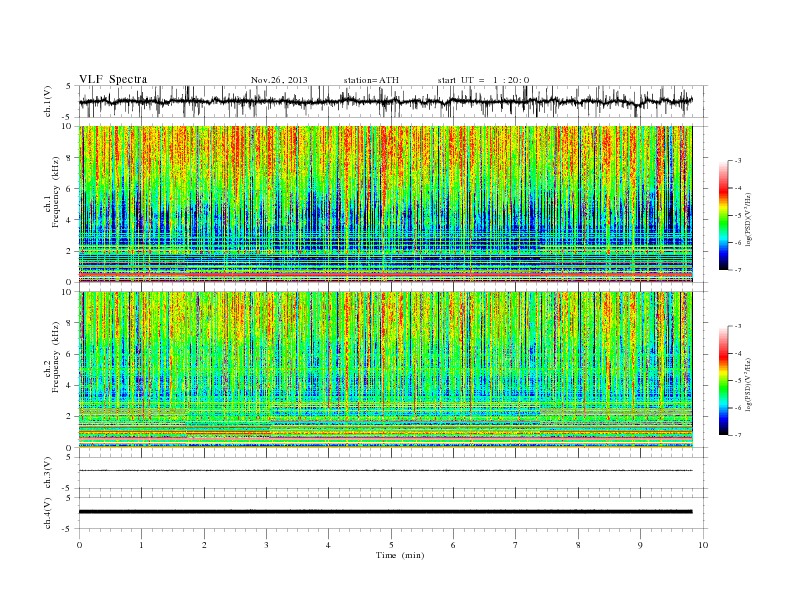Click the time axis tick label '10'

[x=703, y=545]
